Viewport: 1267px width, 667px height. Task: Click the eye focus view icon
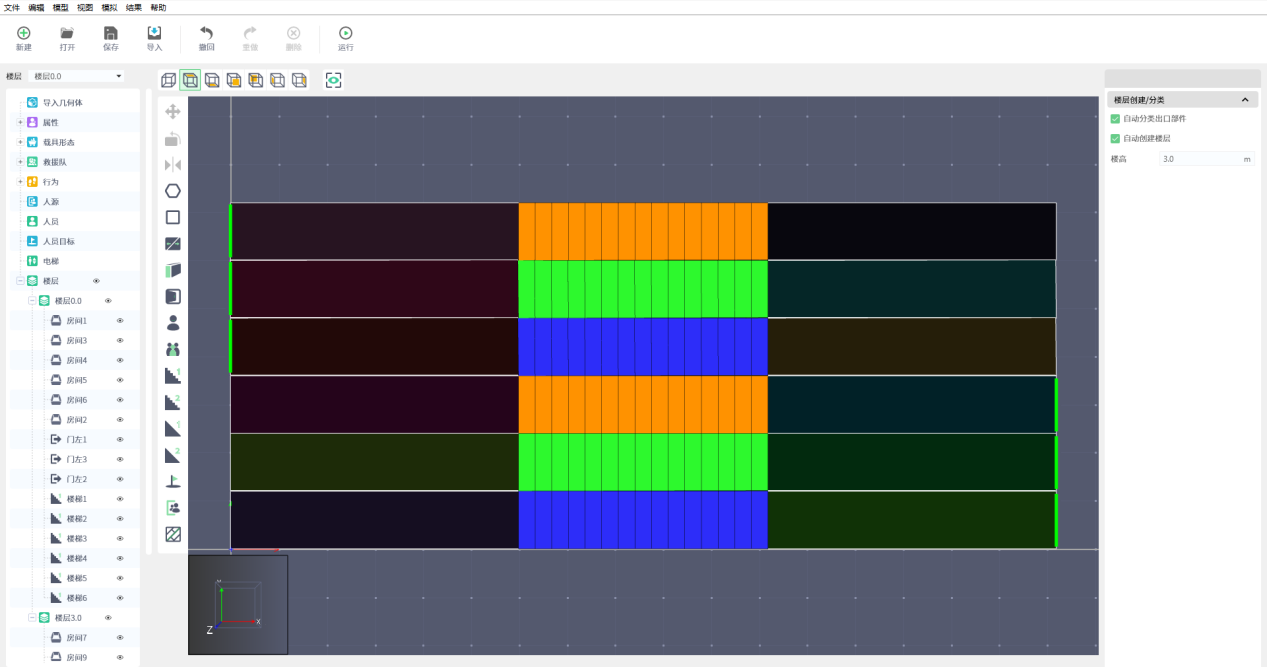[334, 80]
